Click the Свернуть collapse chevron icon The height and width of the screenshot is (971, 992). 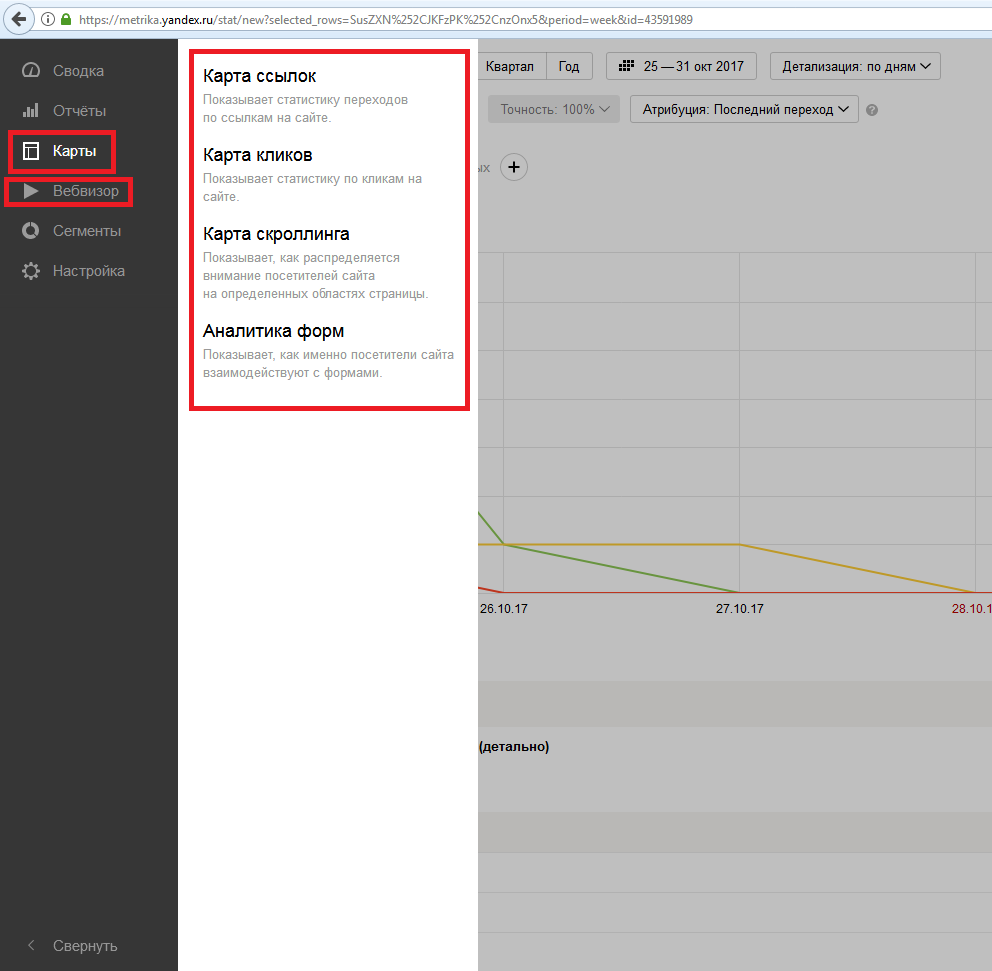(x=31, y=945)
